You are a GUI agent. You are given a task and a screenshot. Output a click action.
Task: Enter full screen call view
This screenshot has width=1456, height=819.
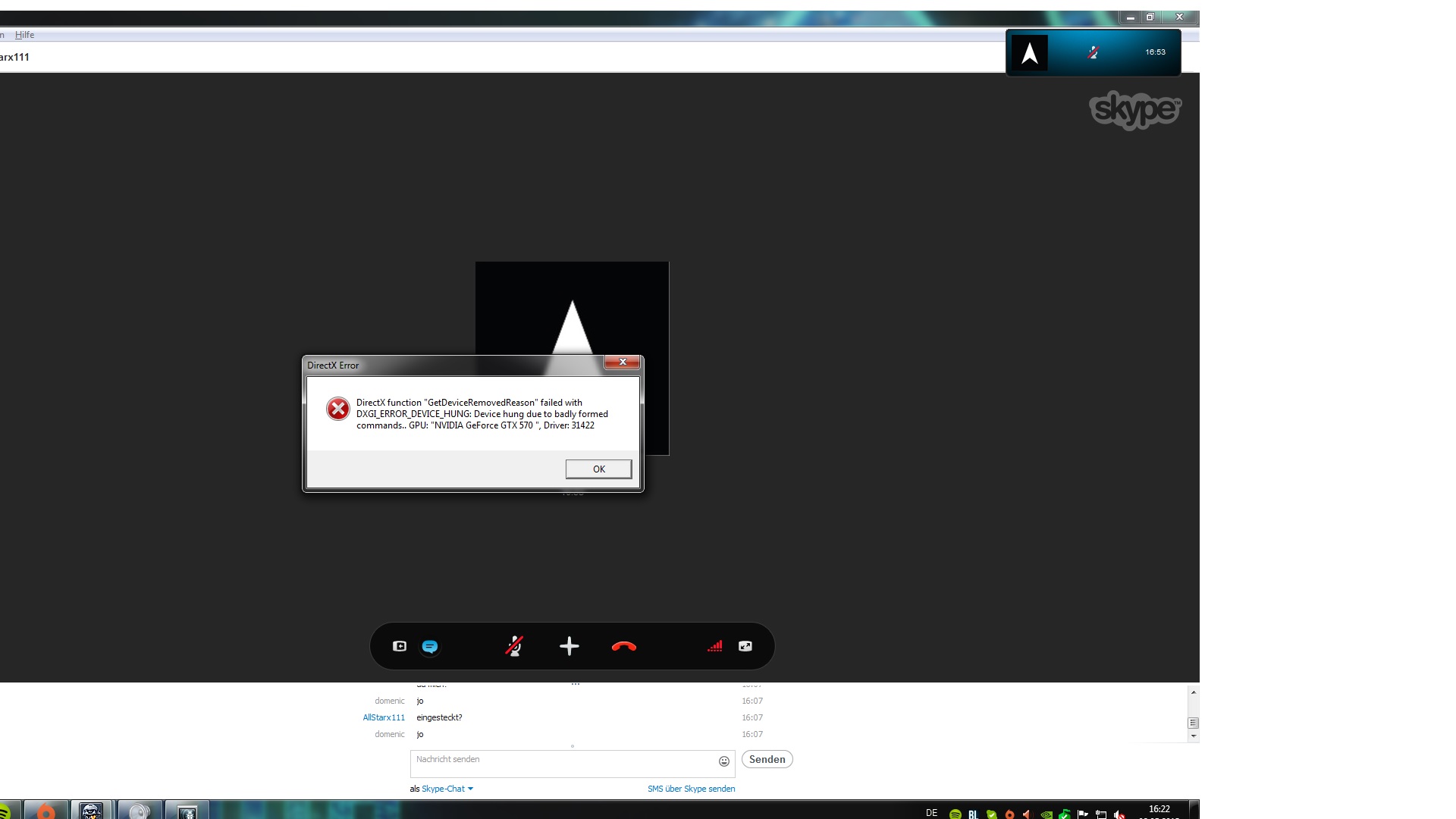pos(745,646)
